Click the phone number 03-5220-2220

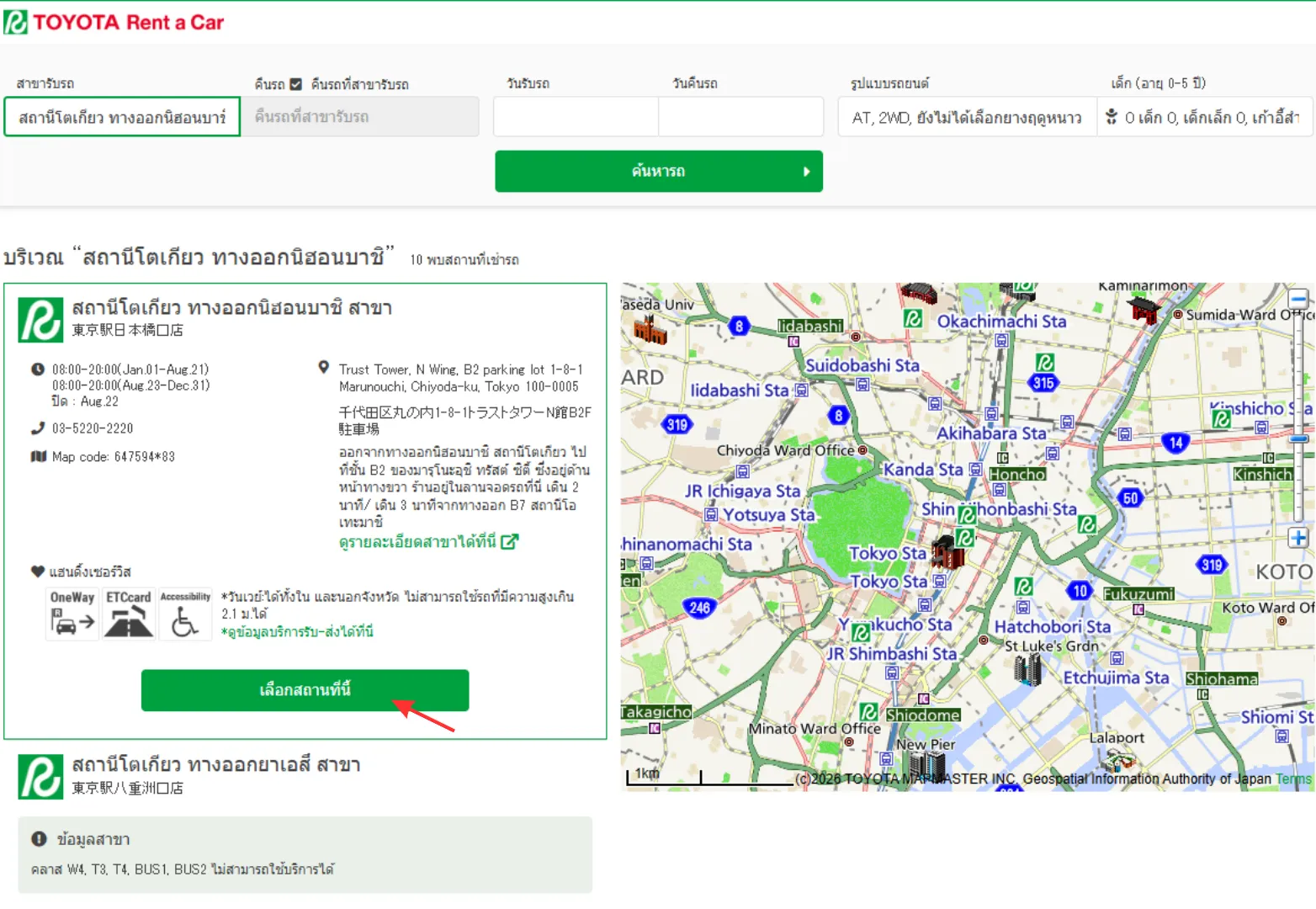click(93, 428)
